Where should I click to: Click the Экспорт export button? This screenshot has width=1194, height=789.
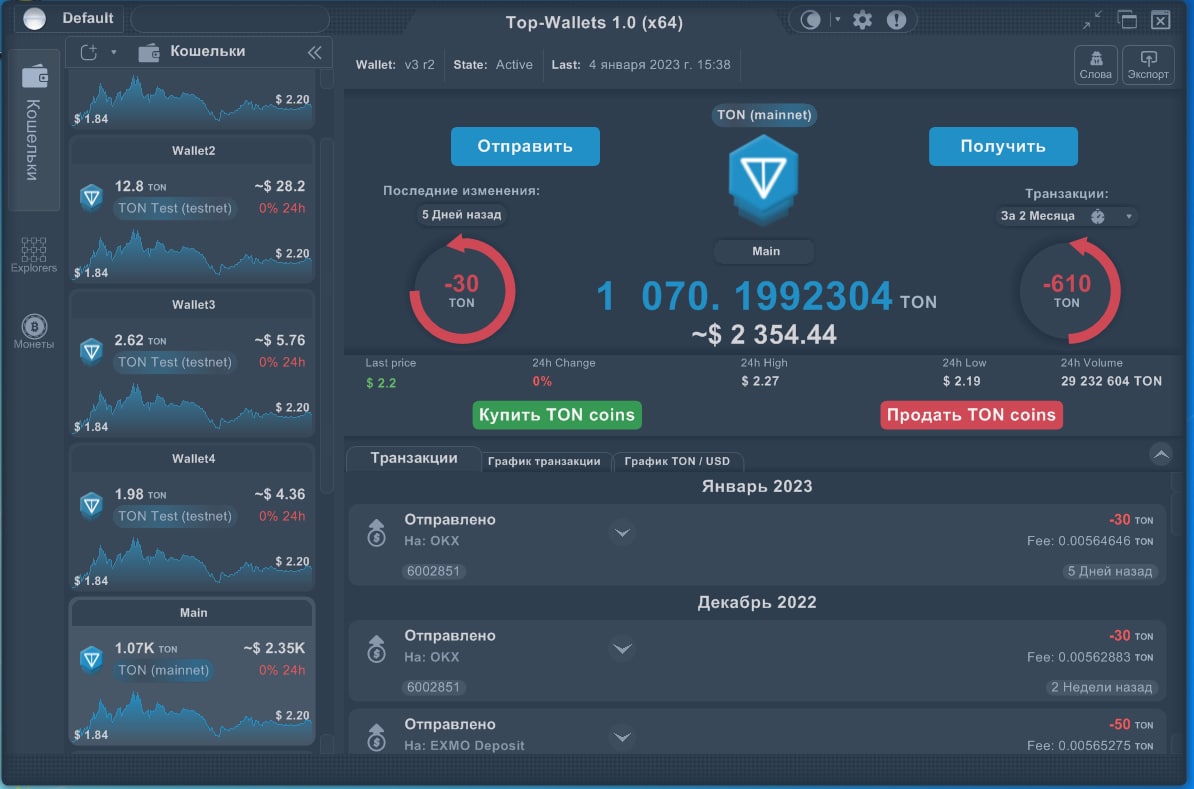pyautogui.click(x=1148, y=65)
